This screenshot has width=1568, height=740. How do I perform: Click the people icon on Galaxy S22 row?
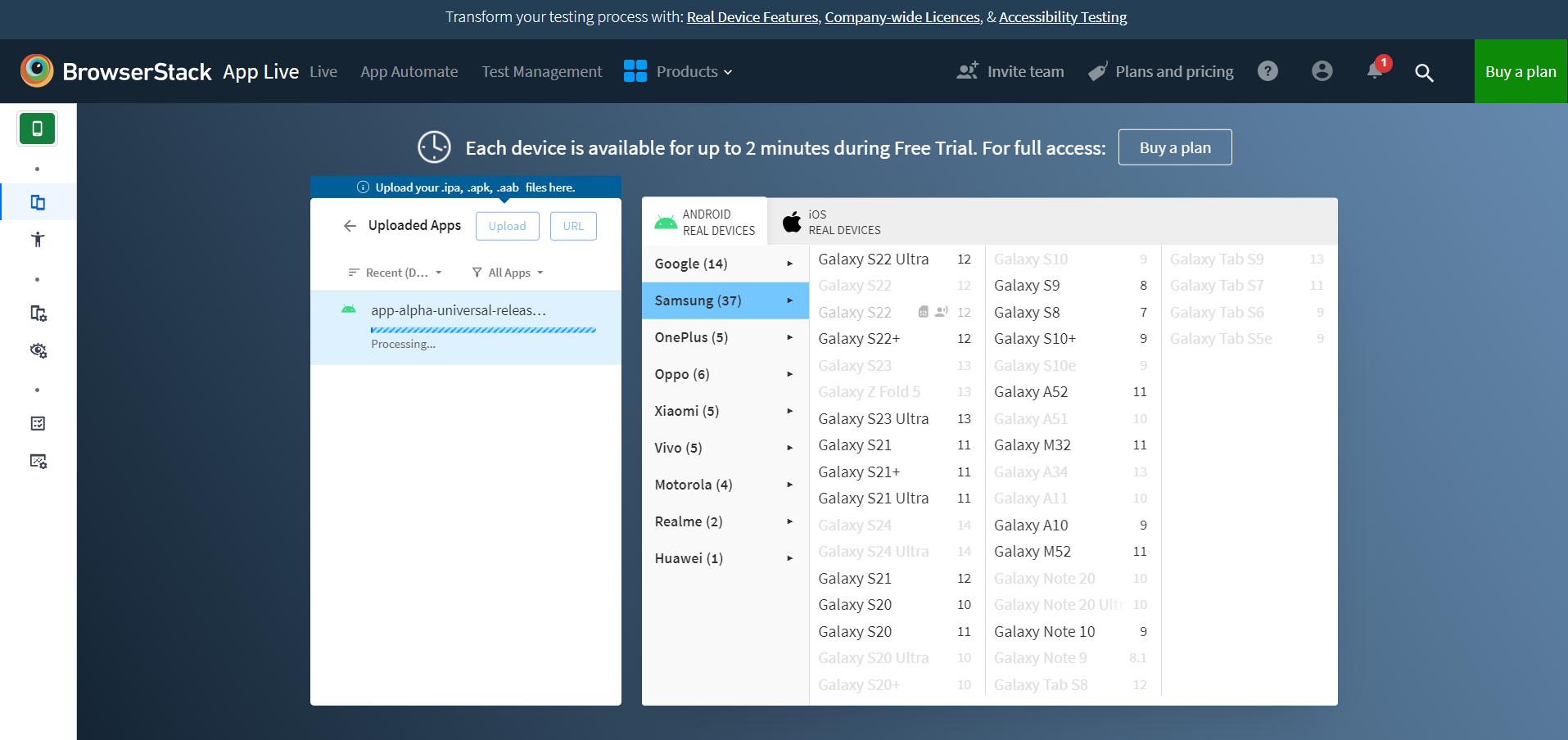pyautogui.click(x=942, y=312)
